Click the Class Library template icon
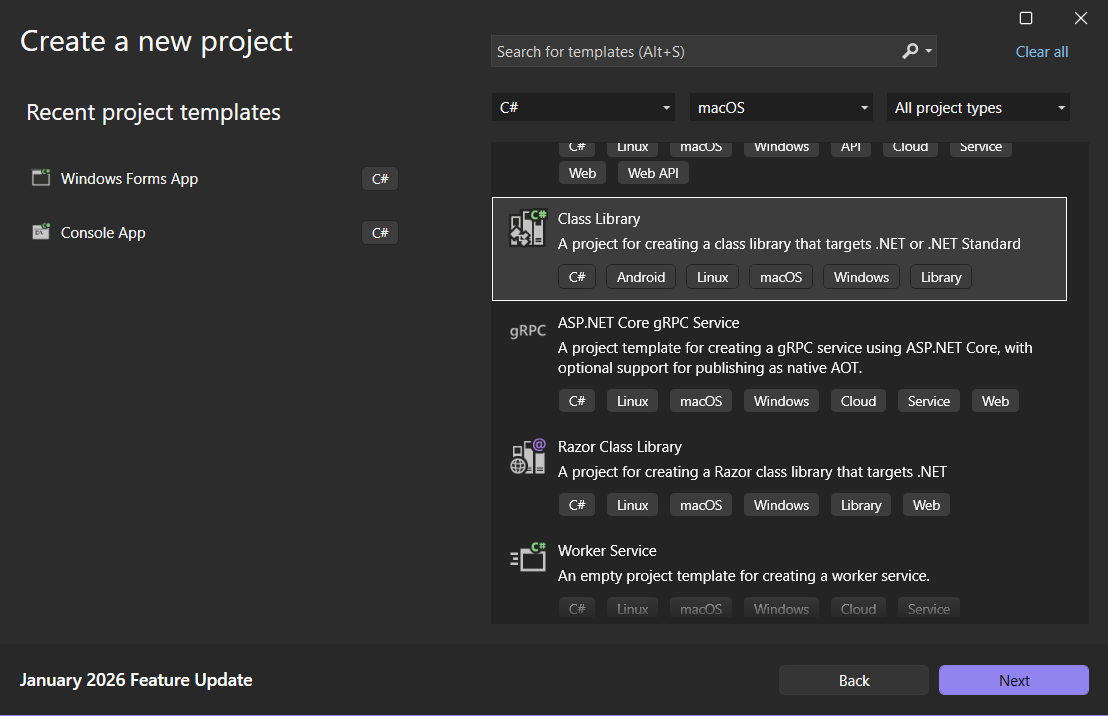The height and width of the screenshot is (716, 1108). pyautogui.click(x=527, y=228)
